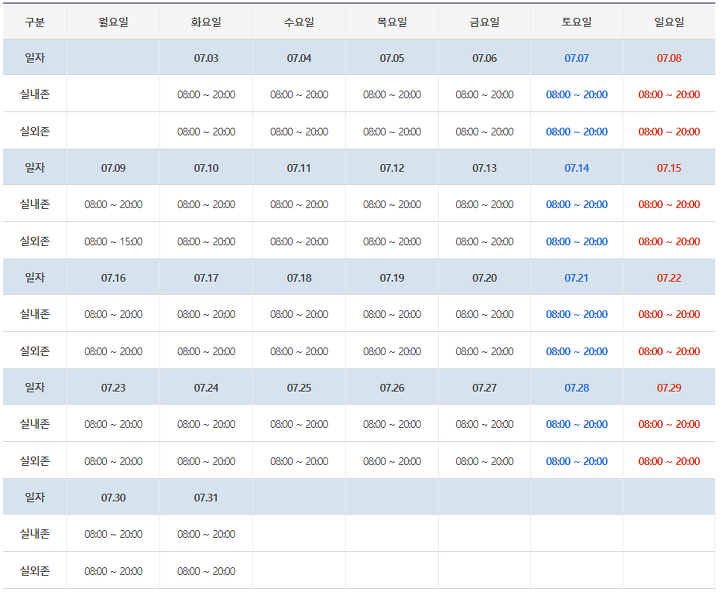Click 일자 label of the 07.30 week
Viewport: 720px width, 592px height.
pos(35,497)
